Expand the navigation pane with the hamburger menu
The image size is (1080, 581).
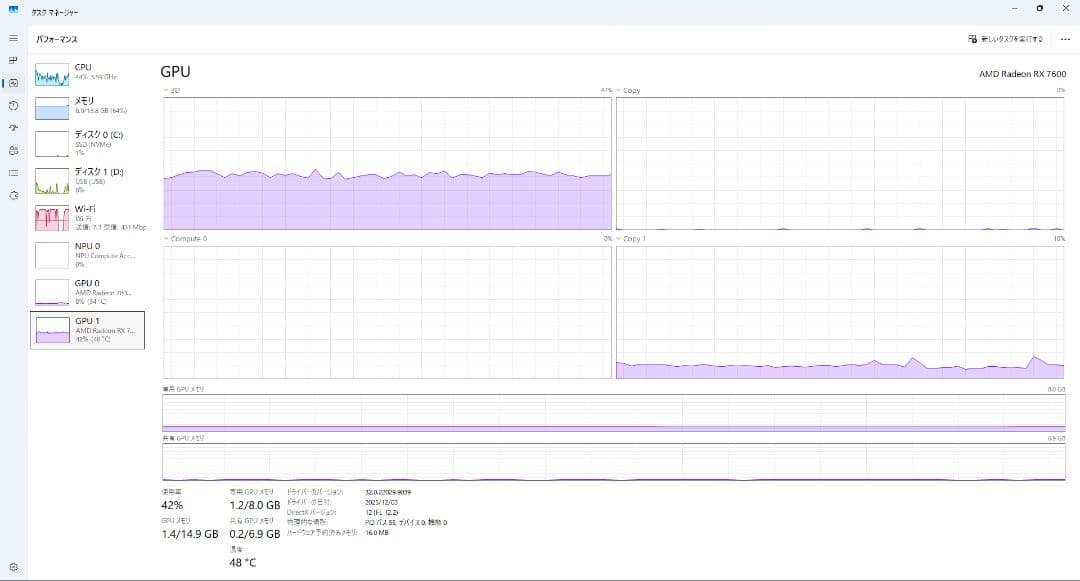tap(13, 38)
